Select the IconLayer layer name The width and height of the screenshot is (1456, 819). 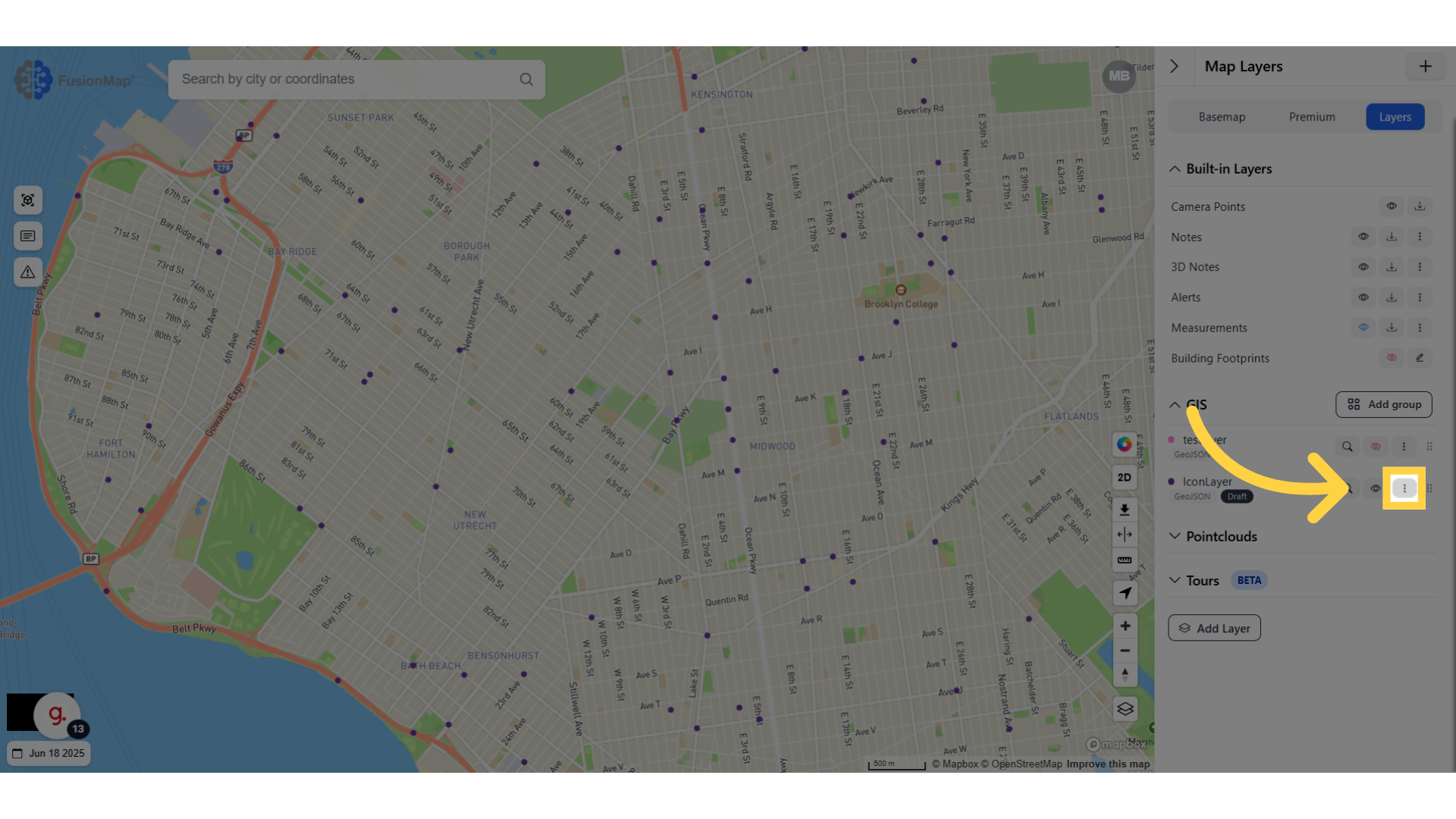[1207, 482]
